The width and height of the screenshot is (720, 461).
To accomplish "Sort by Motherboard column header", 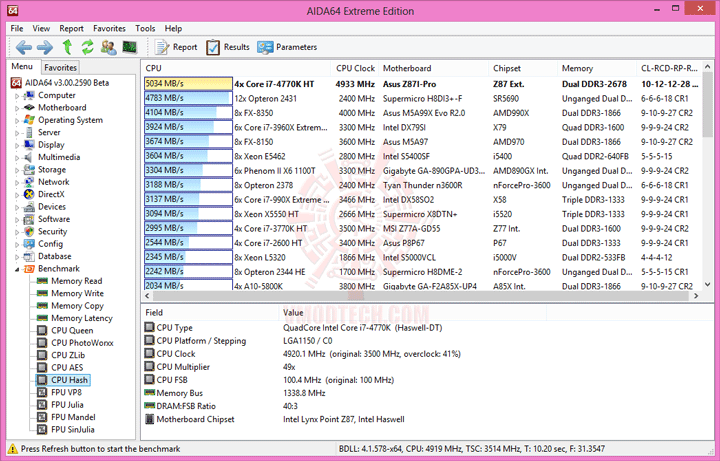I will pos(433,68).
